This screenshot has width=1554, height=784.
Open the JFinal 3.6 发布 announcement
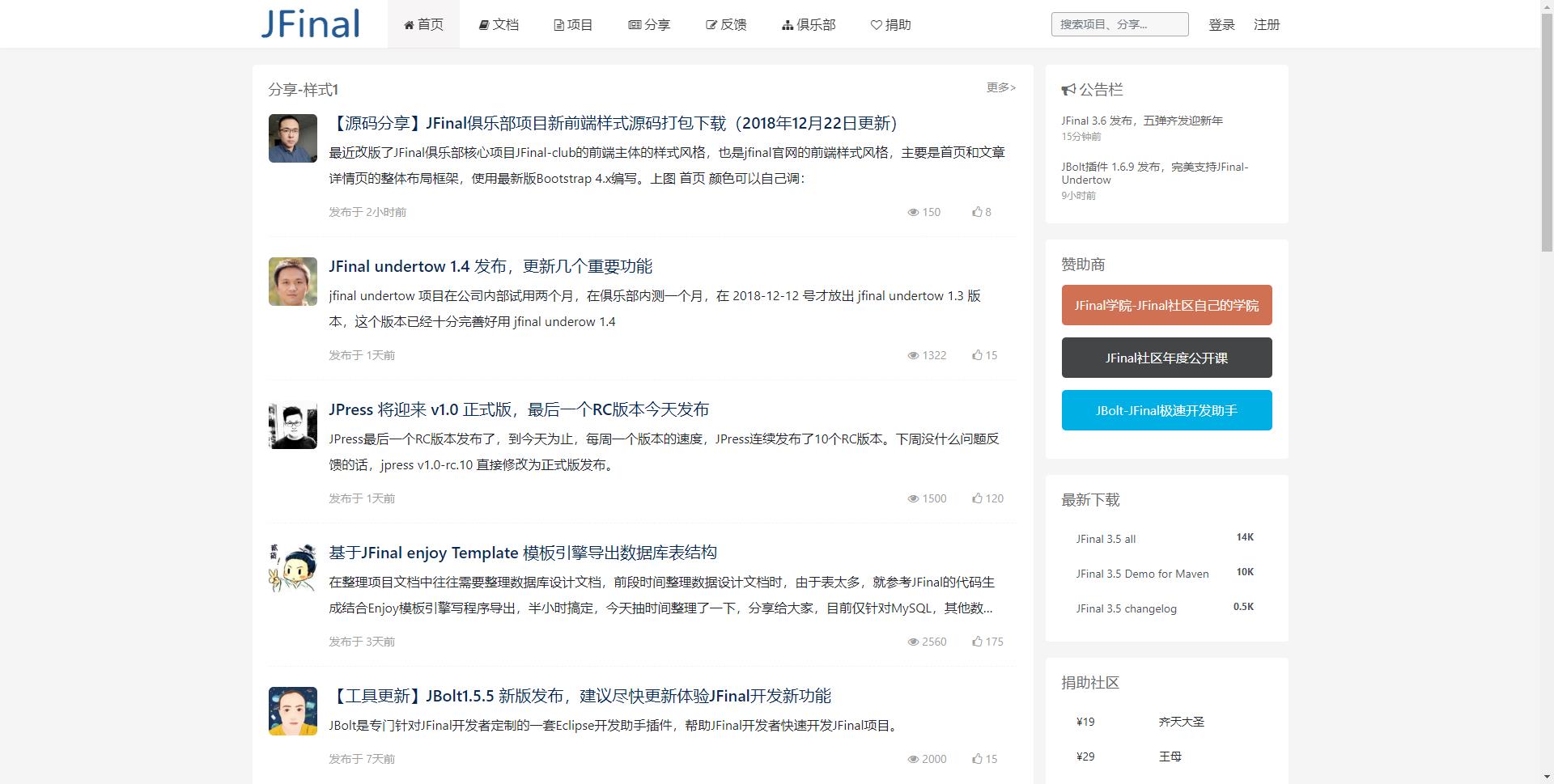(1142, 121)
